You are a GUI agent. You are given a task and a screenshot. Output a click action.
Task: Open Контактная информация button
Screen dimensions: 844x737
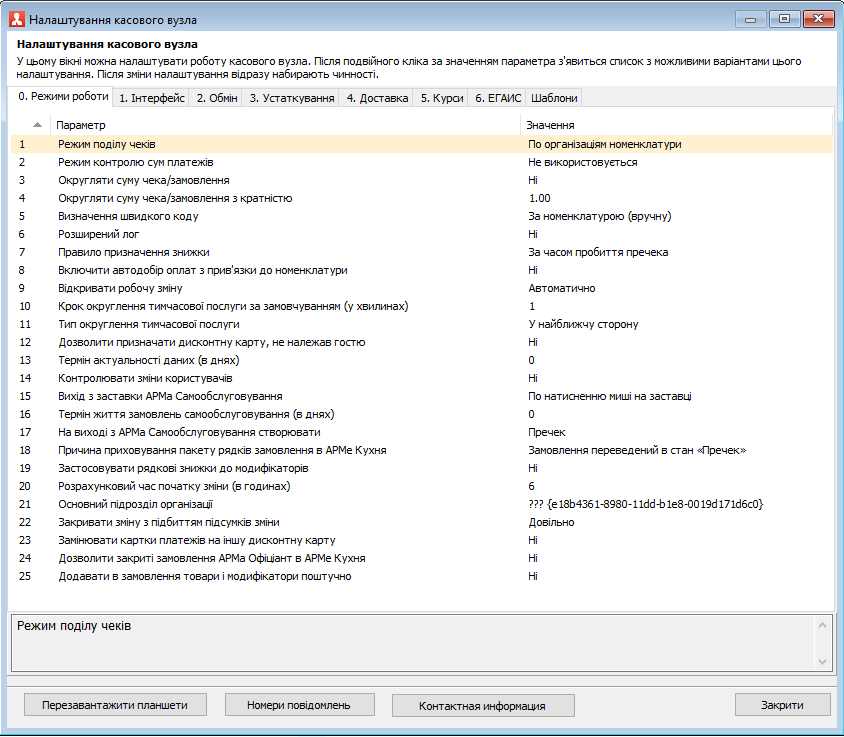coord(483,705)
